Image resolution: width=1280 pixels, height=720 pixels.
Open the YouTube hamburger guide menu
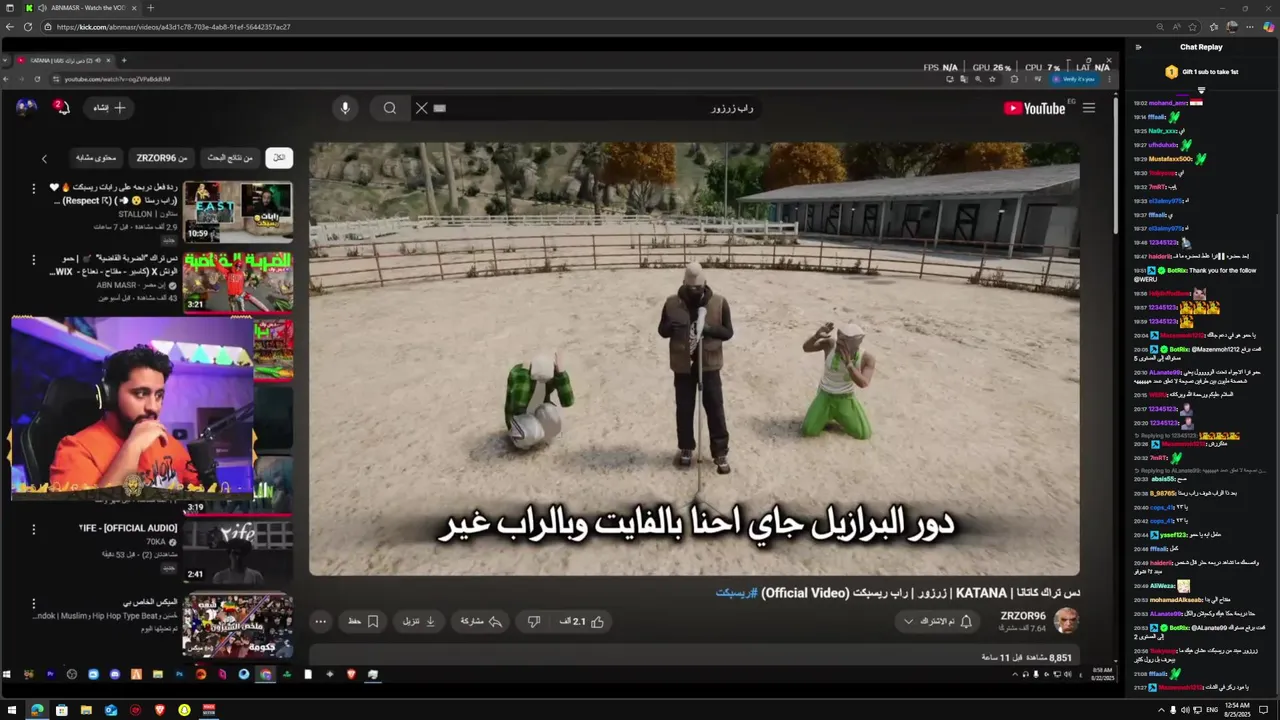pyautogui.click(x=1089, y=108)
